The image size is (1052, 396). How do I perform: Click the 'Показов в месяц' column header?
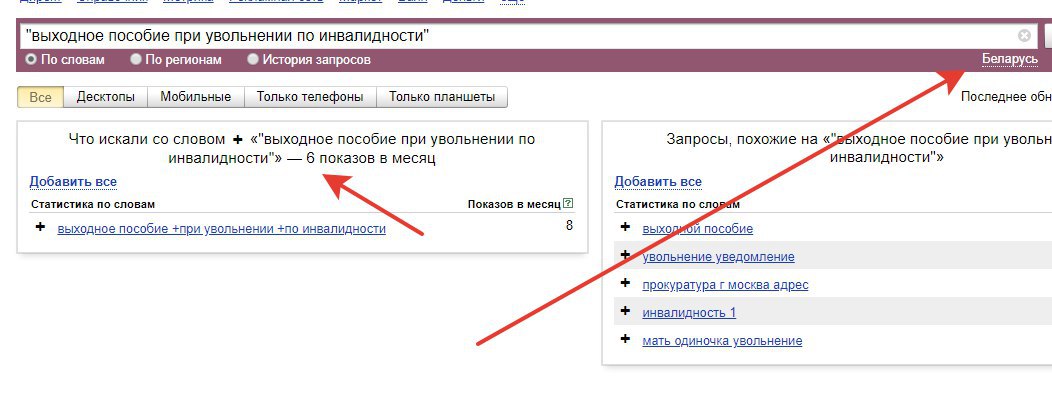pyautogui.click(x=514, y=204)
